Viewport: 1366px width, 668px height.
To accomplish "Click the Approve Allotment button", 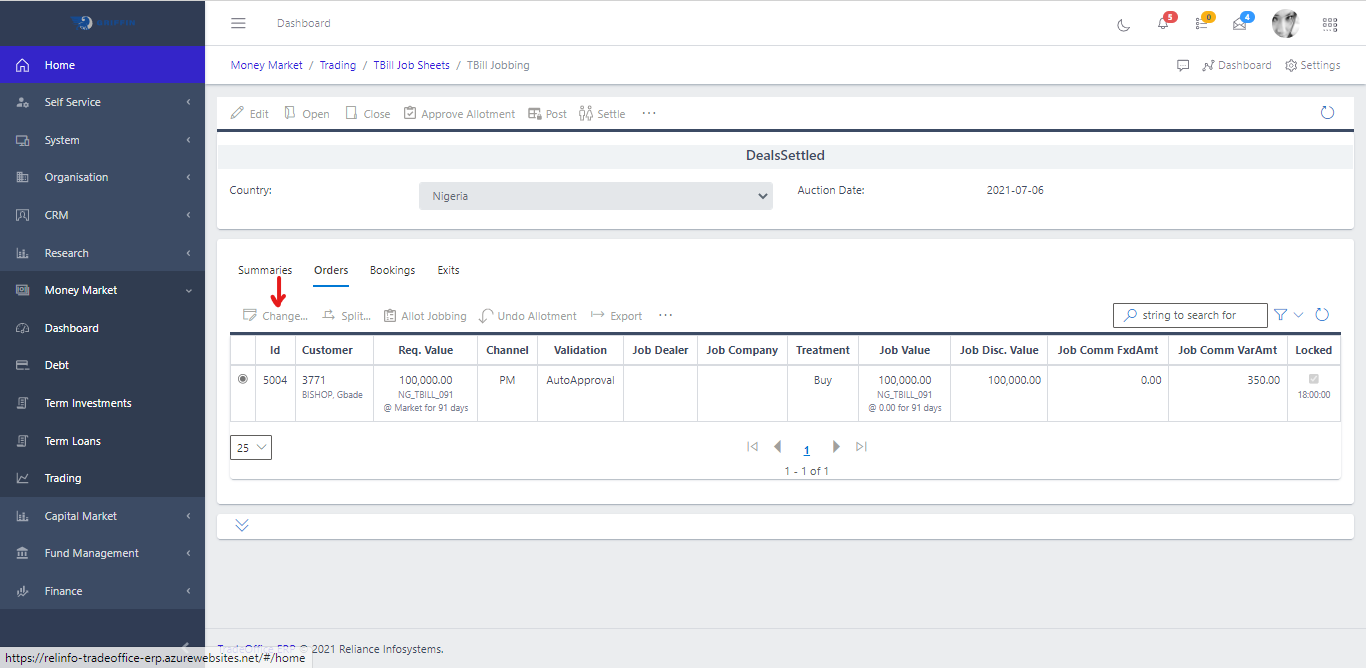I will (459, 114).
